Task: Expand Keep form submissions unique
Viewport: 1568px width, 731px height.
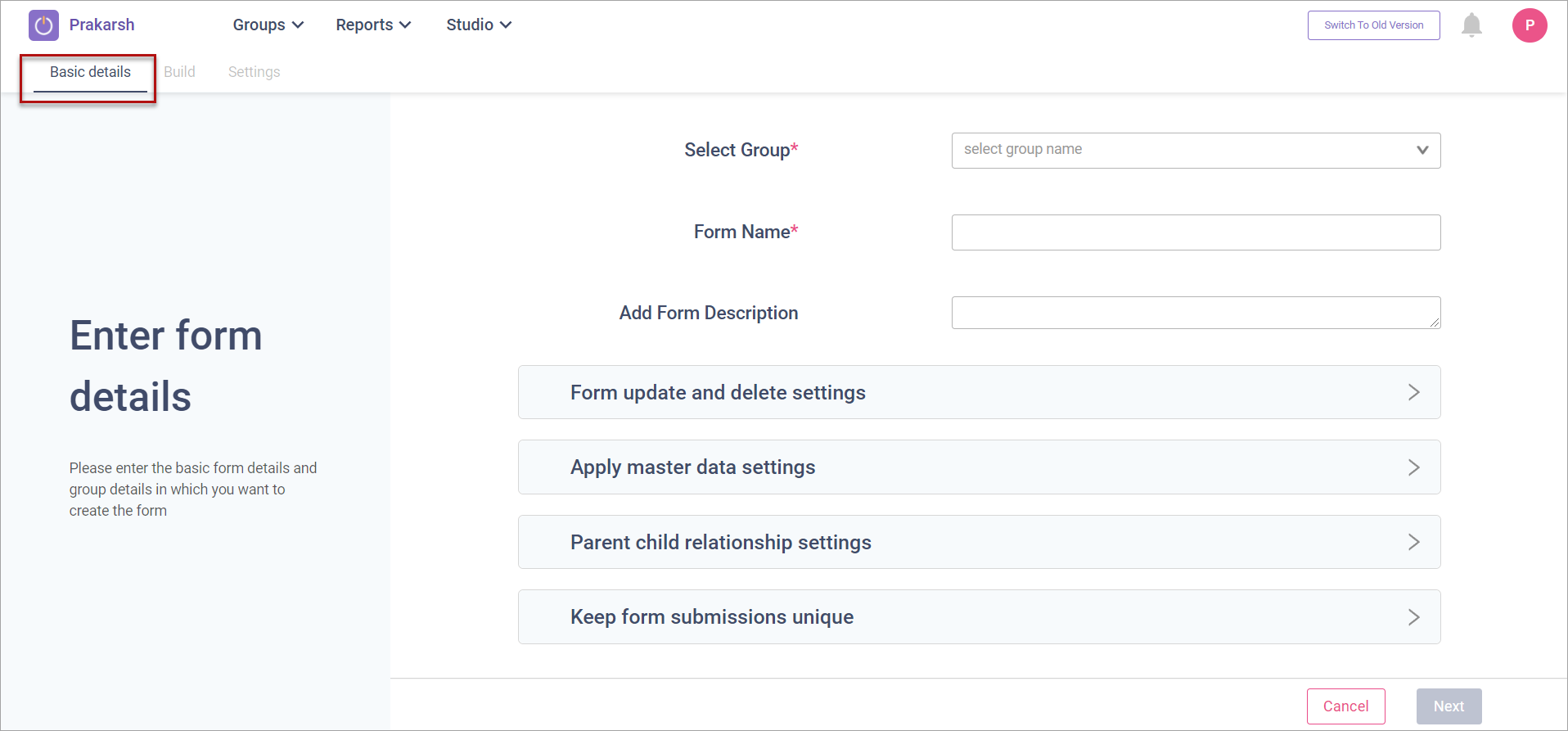Action: pos(979,617)
